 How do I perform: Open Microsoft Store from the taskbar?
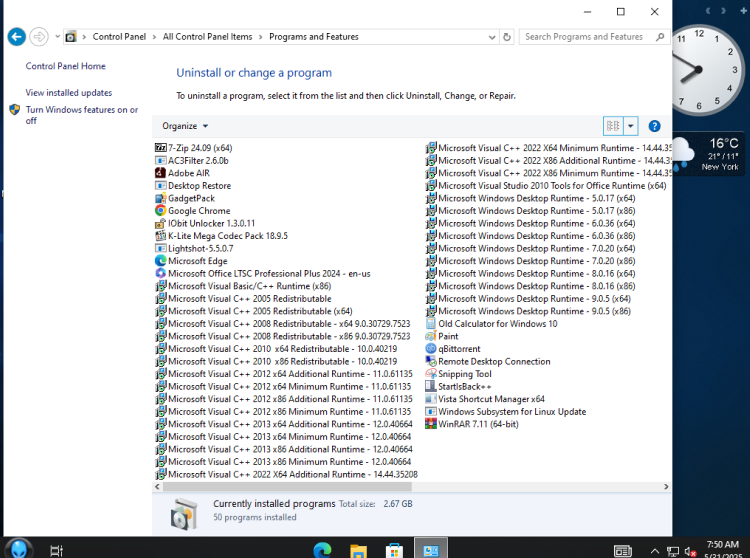pyautogui.click(x=395, y=551)
